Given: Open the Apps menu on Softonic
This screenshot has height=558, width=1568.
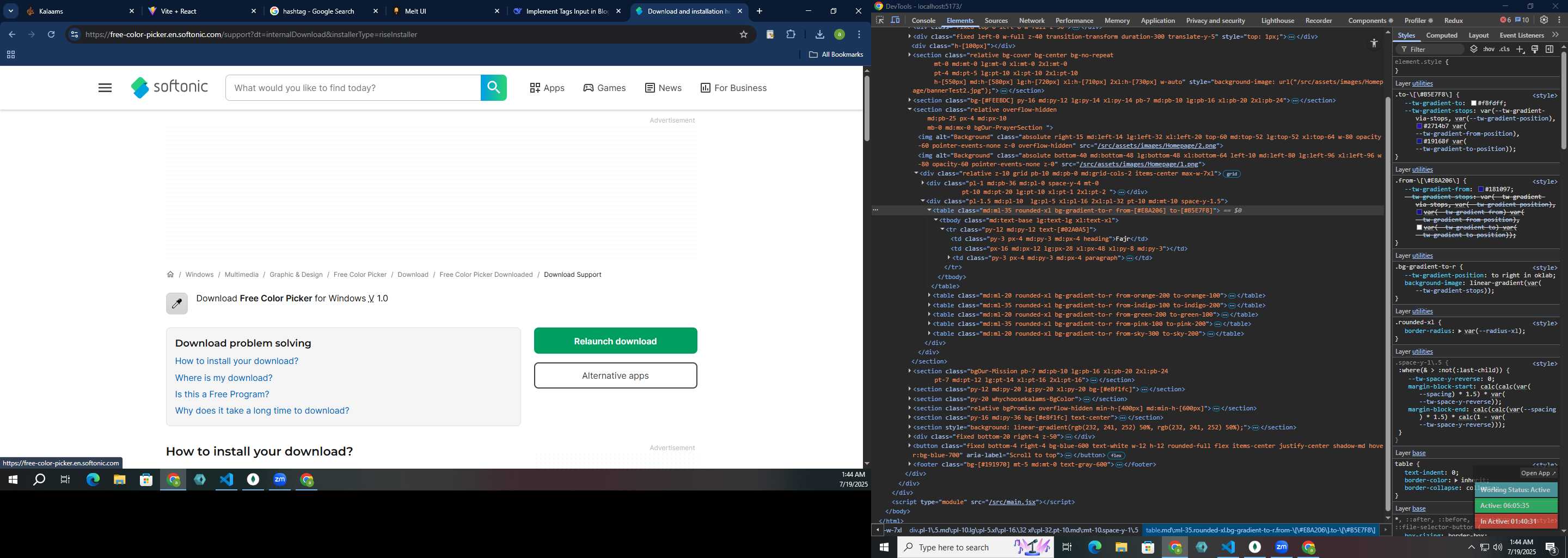Looking at the screenshot, I should coord(547,88).
